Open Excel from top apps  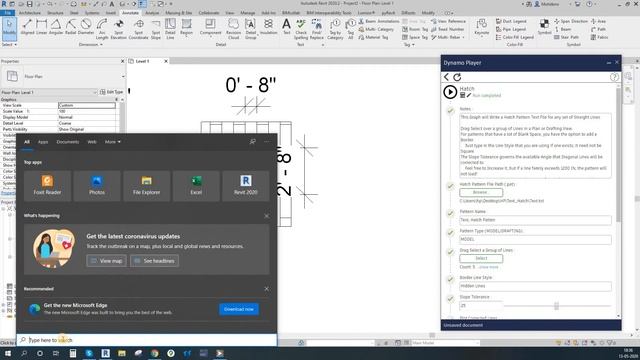196,186
